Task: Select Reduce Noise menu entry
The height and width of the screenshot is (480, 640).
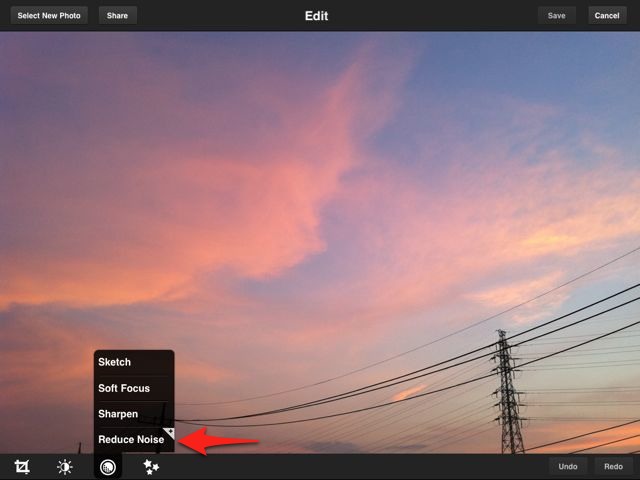Action: click(134, 440)
